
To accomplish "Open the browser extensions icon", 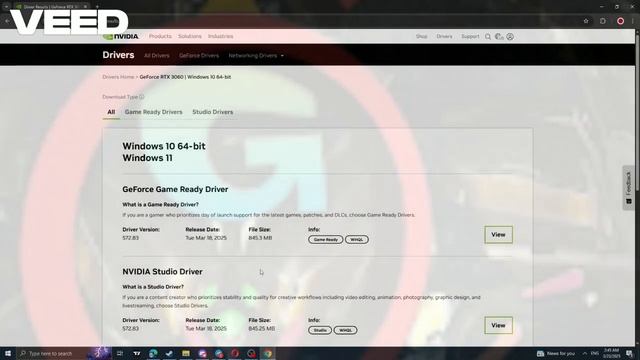I will click(x=603, y=21).
